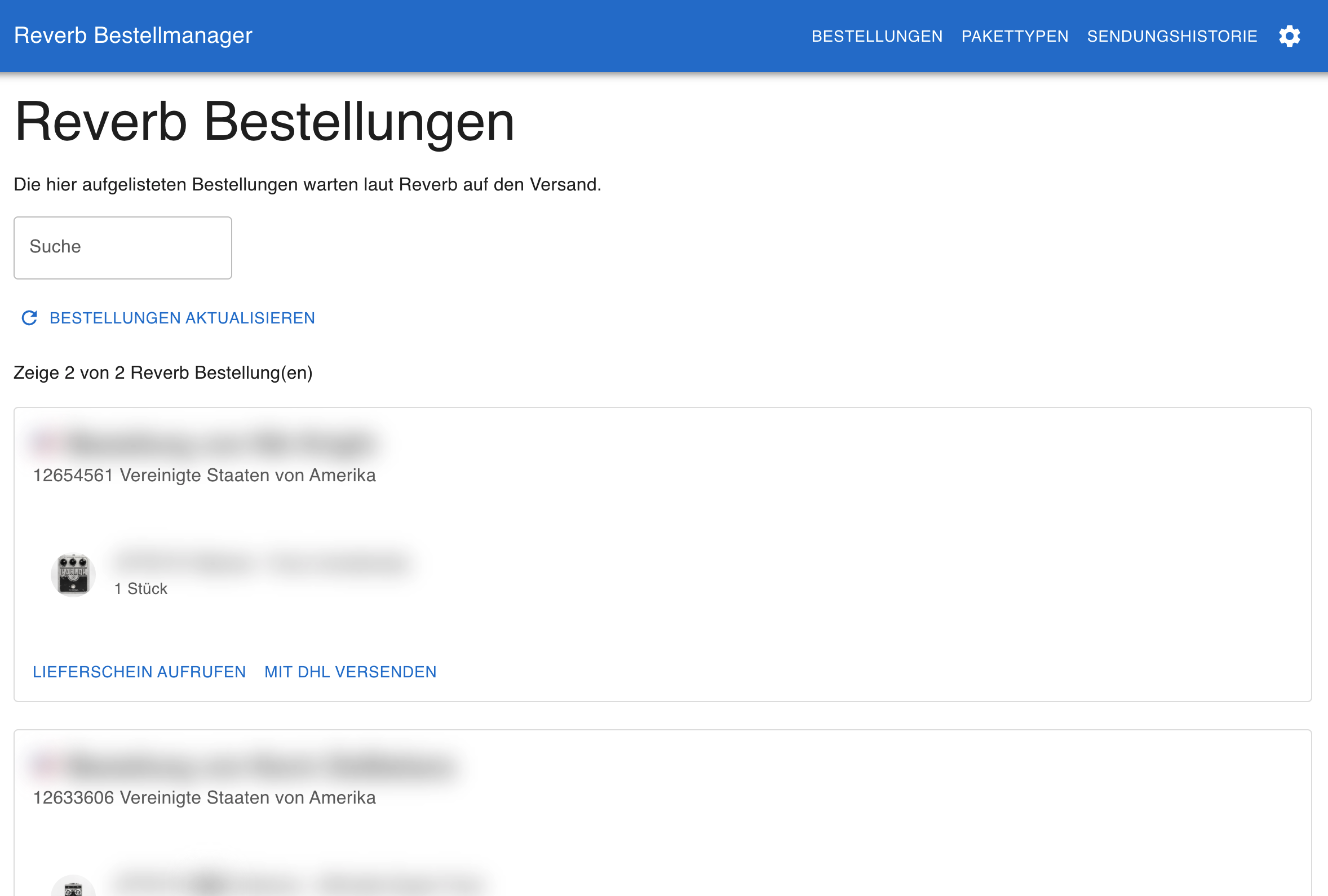The height and width of the screenshot is (896, 1328).
Task: Switch to Pakettypen page
Action: 1014,36
